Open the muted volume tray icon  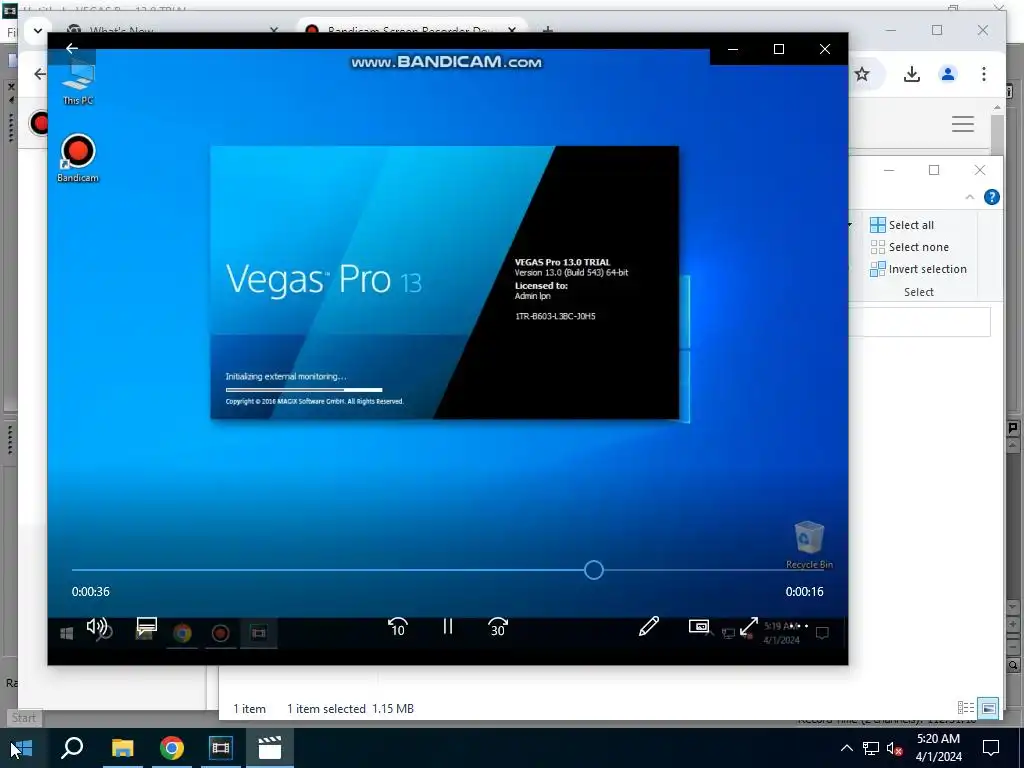pos(895,748)
